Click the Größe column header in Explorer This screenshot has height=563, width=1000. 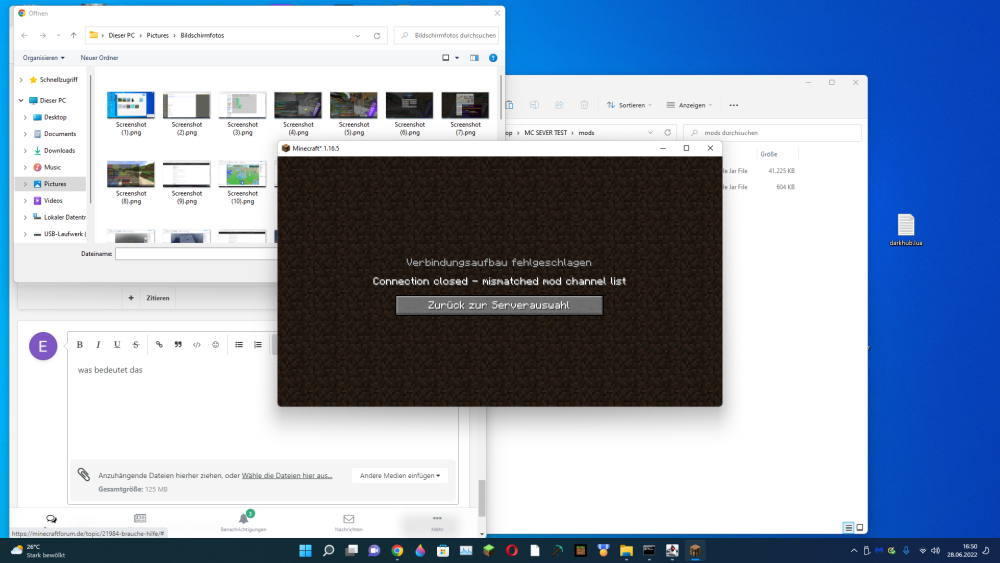(x=768, y=154)
